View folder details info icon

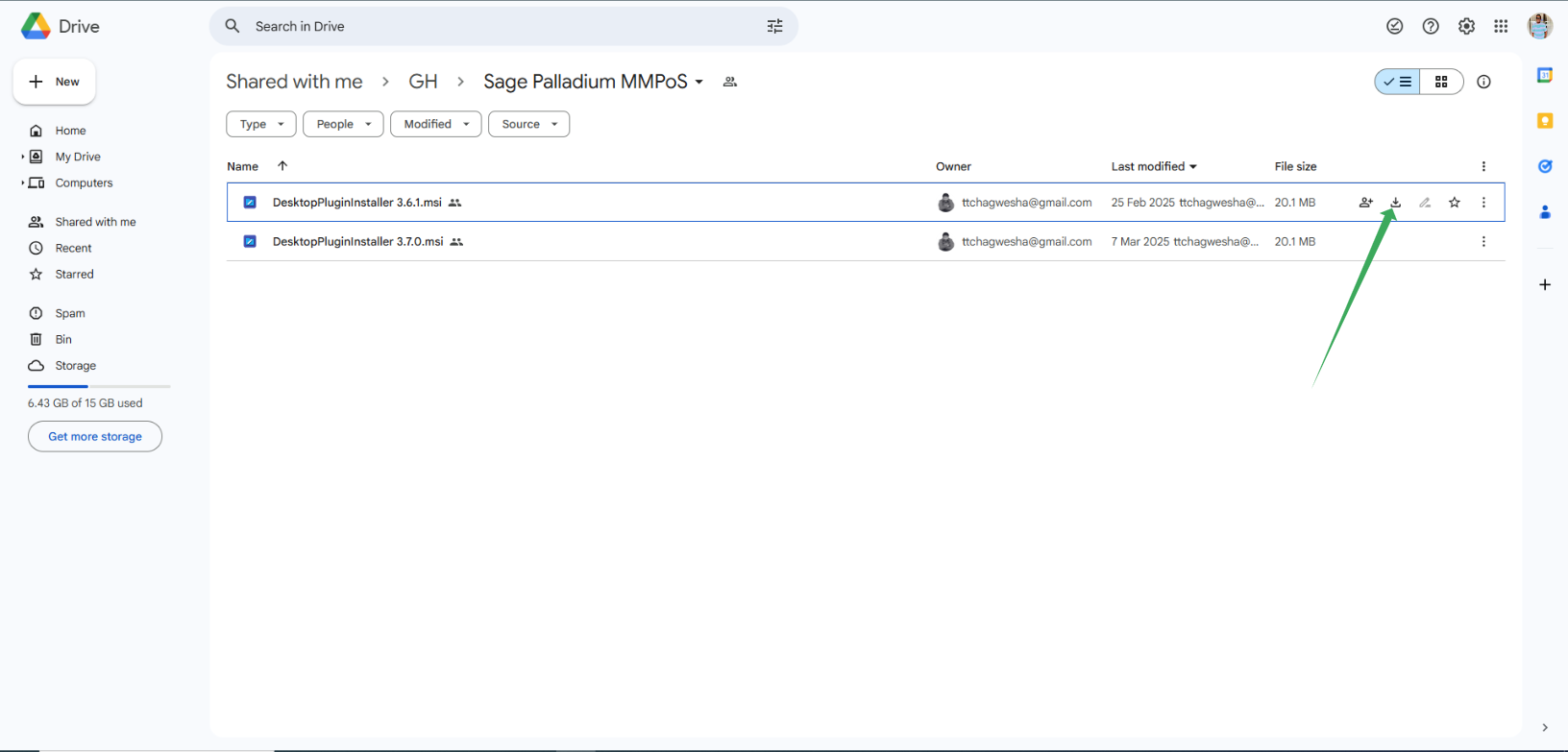point(1483,82)
